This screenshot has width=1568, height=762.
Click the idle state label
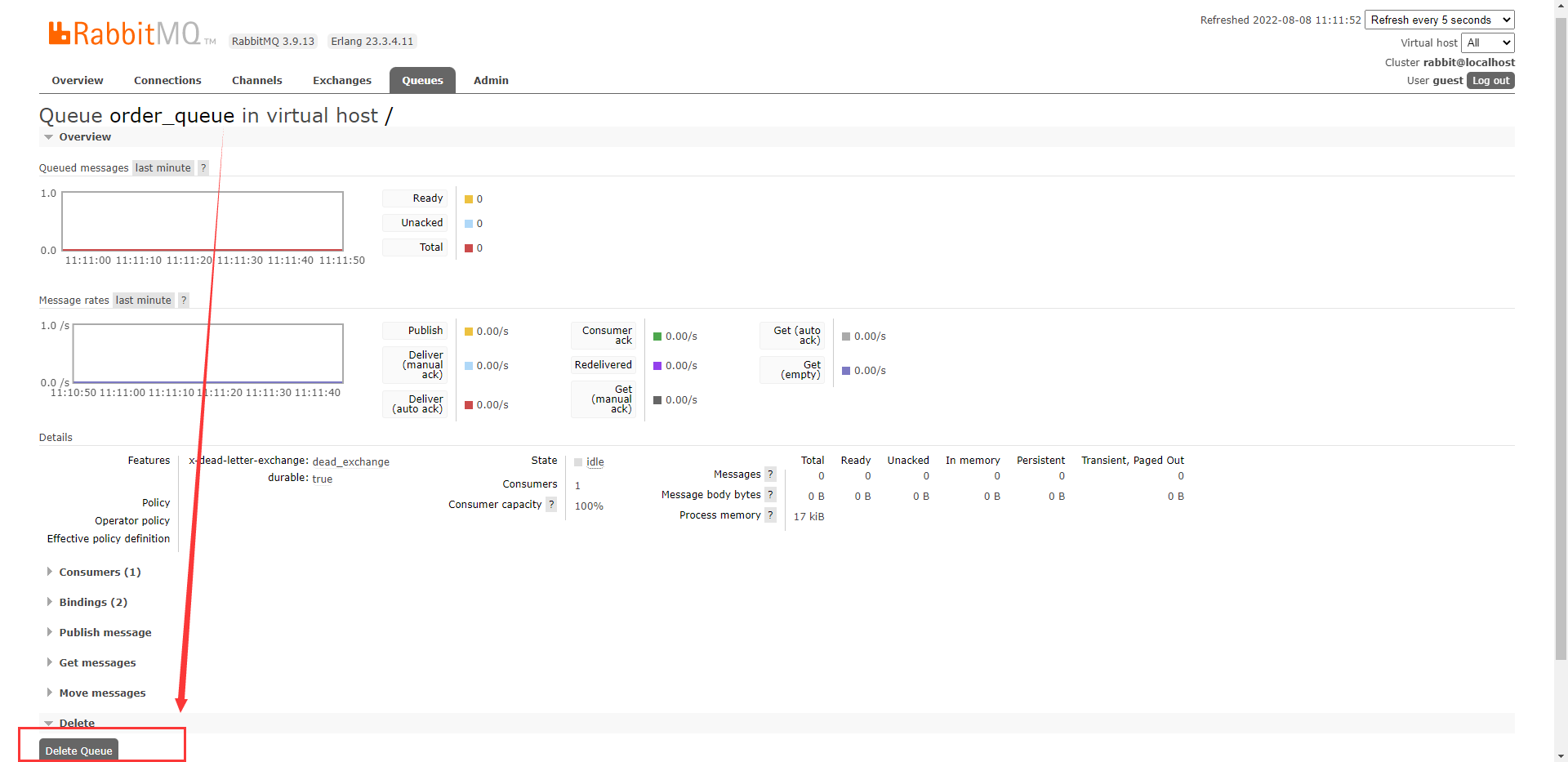(x=595, y=461)
